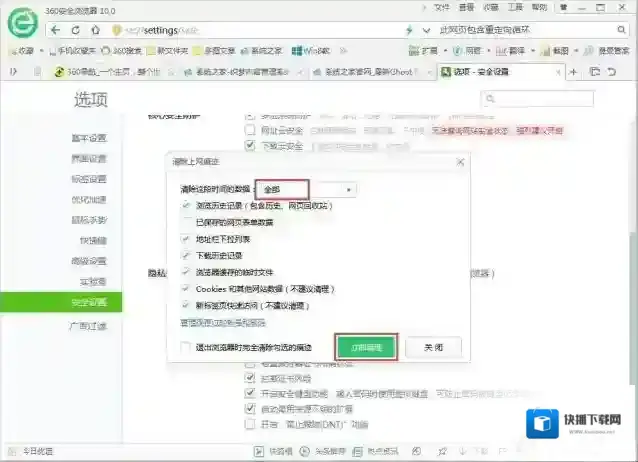The height and width of the screenshot is (462, 638).
Task: Check 退出浏览器时完全清除 option
Action: pos(187,347)
